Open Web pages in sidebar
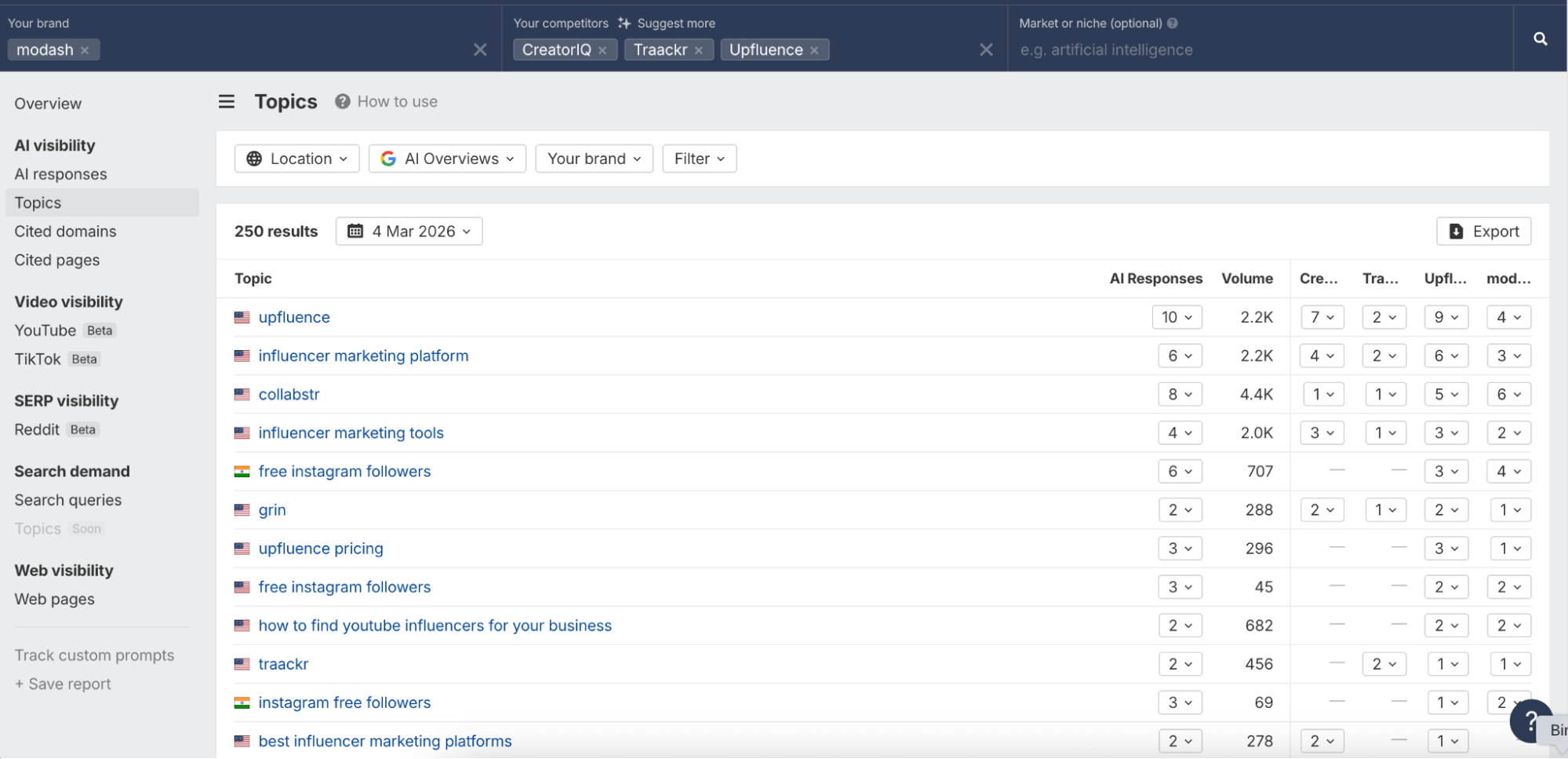This screenshot has height=759, width=1568. tap(54, 599)
